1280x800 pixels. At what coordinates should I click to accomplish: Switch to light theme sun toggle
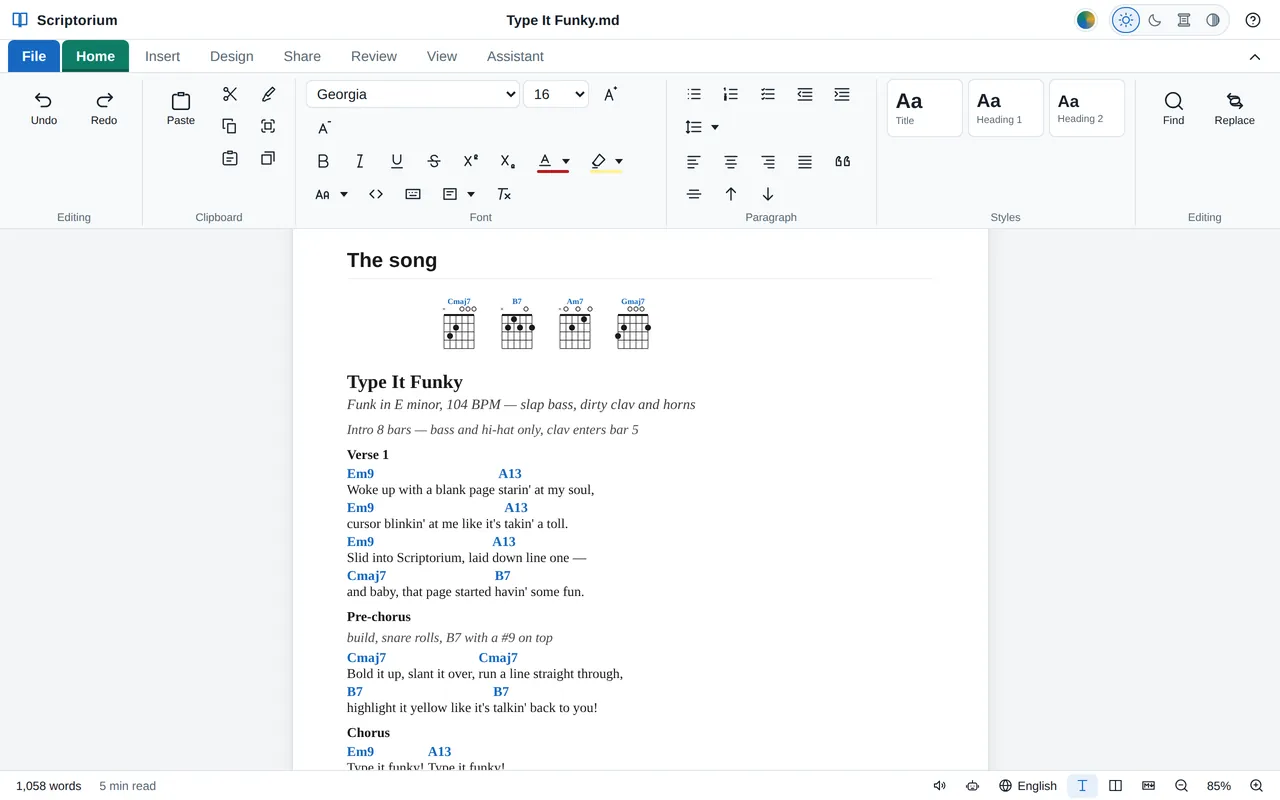click(x=1126, y=20)
